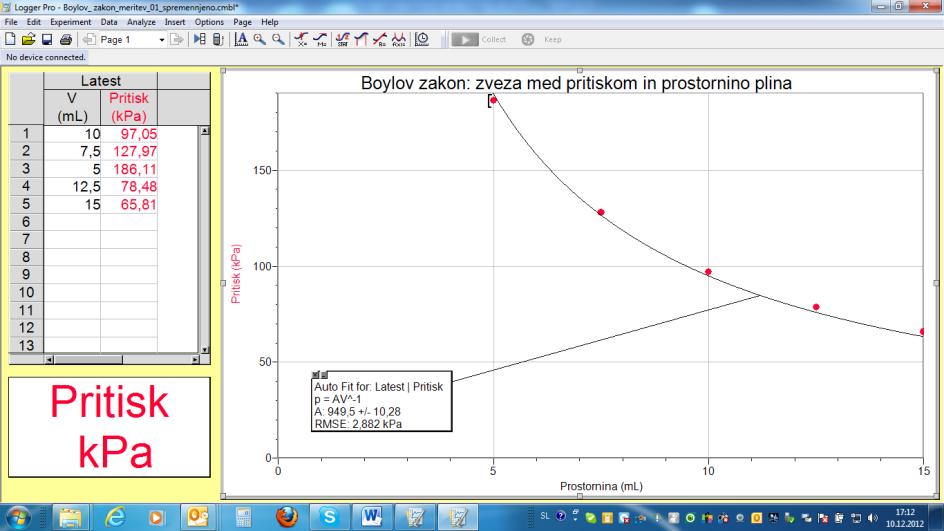Select the cell with pressure 127,97

point(129,151)
